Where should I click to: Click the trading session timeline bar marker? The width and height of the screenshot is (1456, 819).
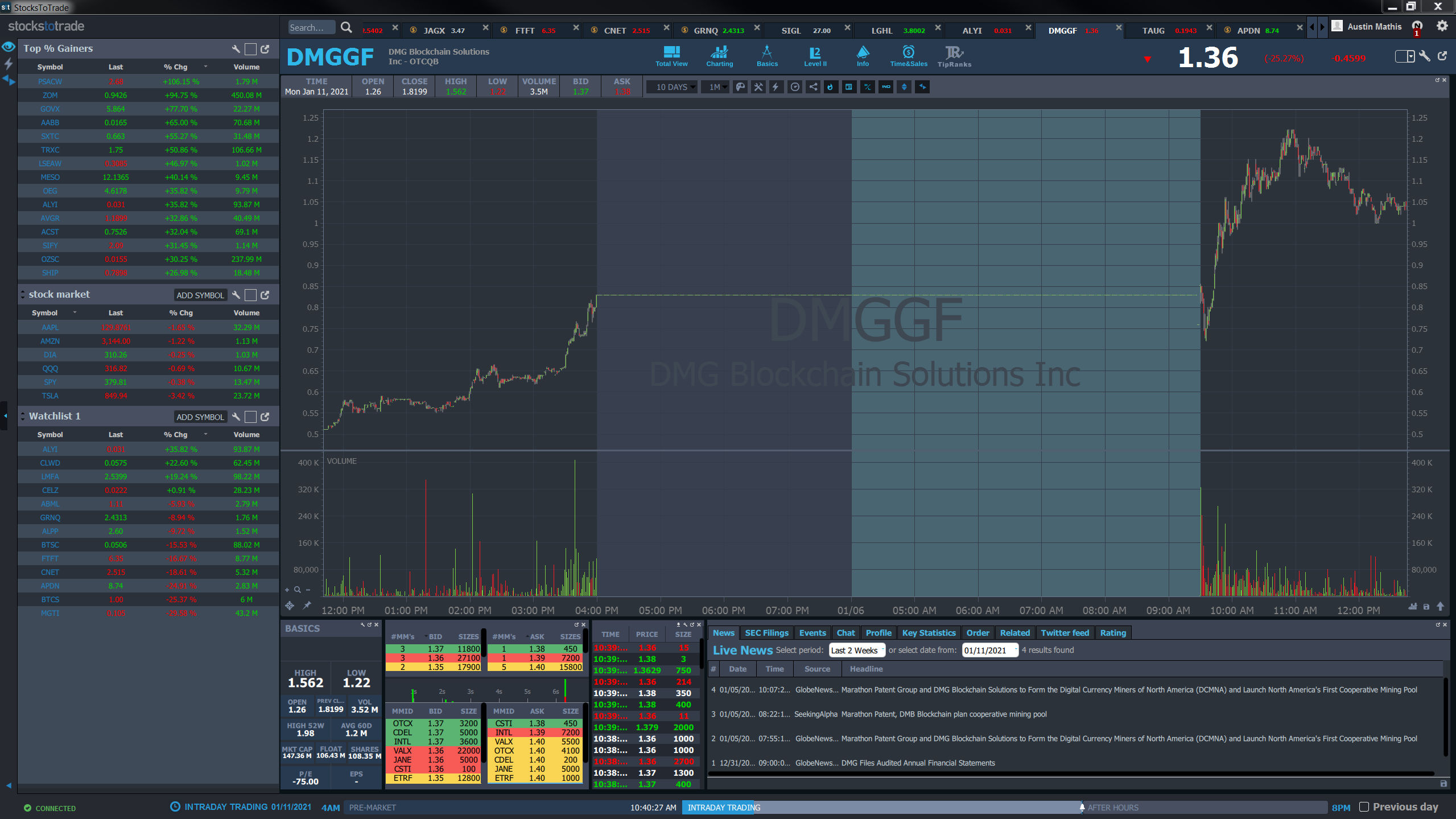click(1082, 807)
